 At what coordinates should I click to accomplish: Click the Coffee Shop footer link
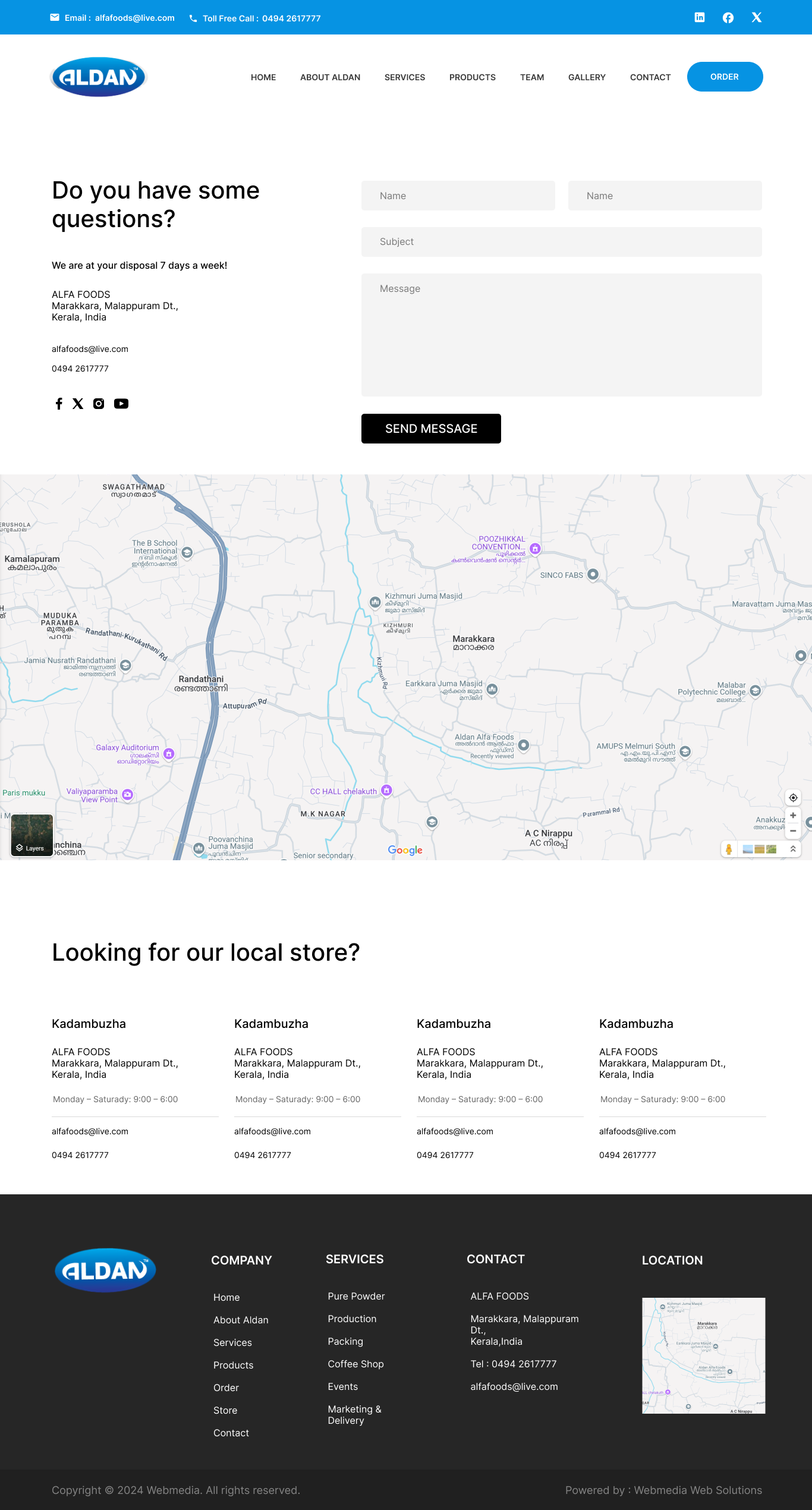355,1364
